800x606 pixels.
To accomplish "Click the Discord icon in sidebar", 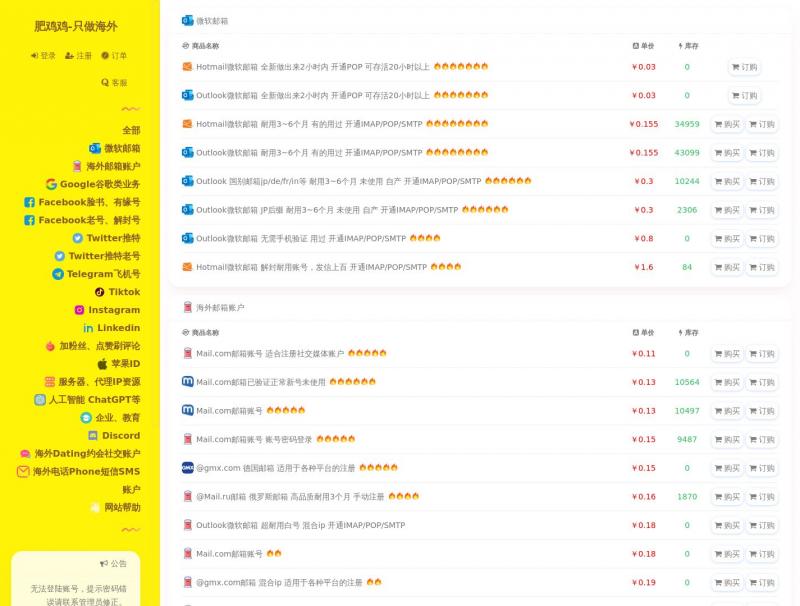I will pyautogui.click(x=93, y=436).
